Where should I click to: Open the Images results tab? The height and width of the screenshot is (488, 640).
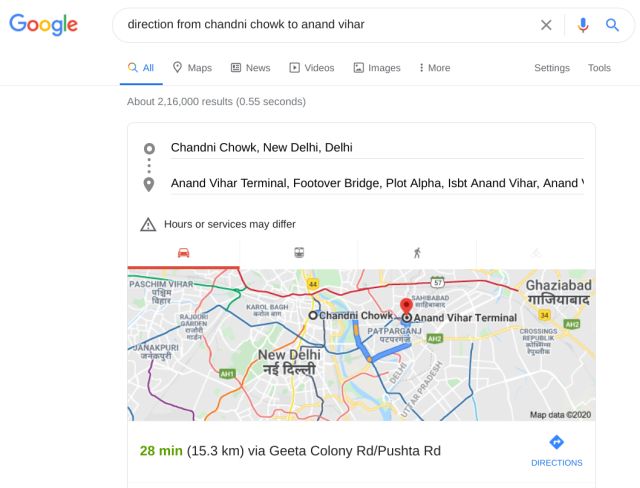[377, 68]
